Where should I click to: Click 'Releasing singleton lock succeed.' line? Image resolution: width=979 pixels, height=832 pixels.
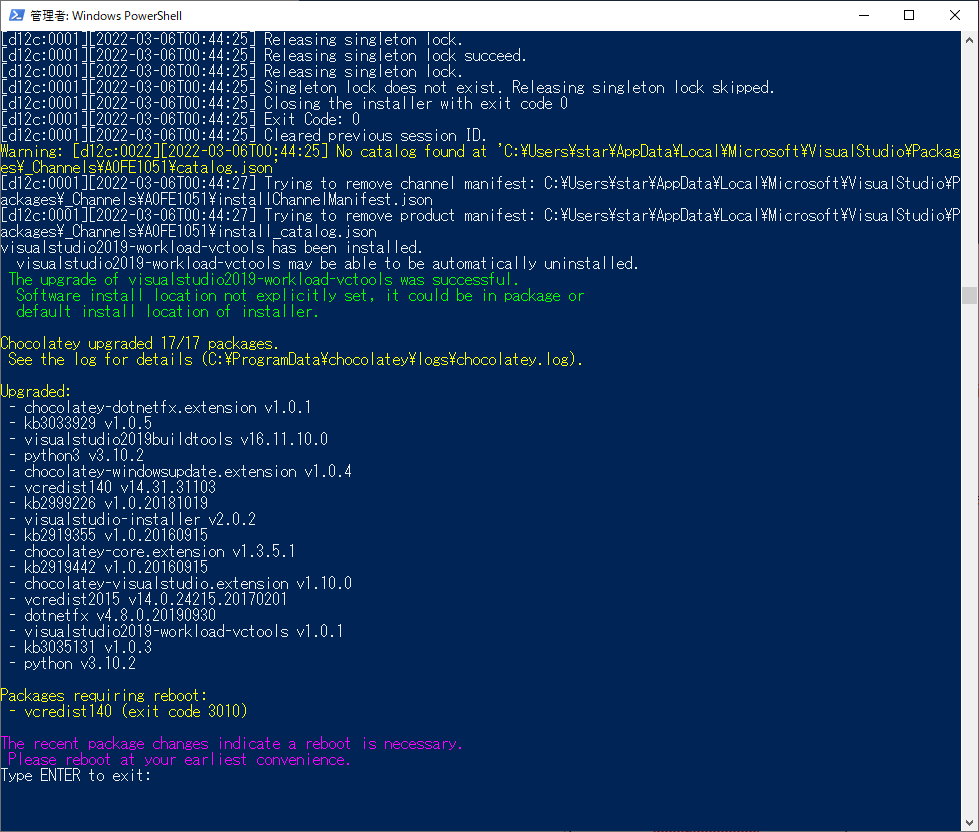[x=263, y=56]
